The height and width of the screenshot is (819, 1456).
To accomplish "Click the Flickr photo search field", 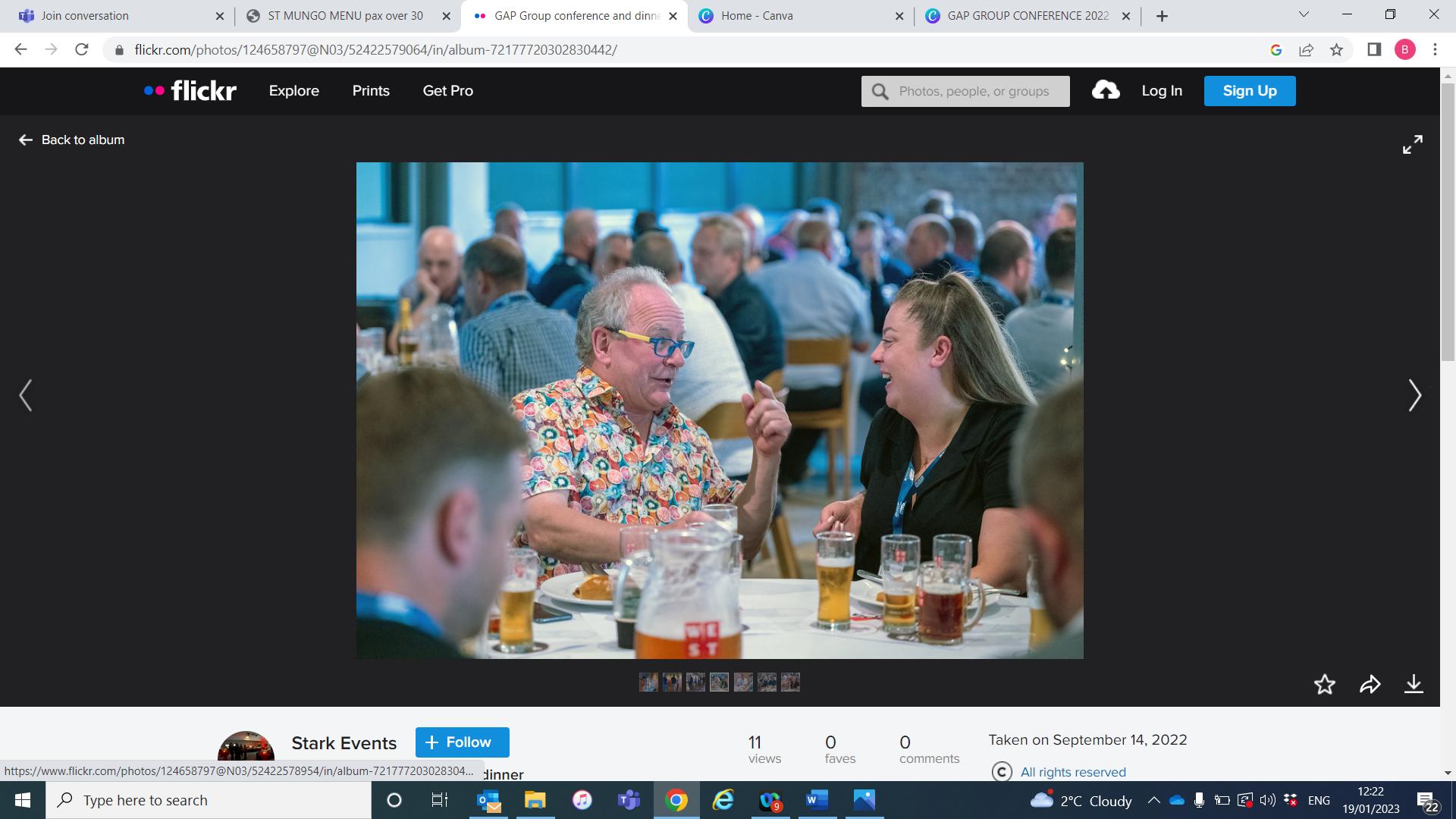I will pos(974,91).
